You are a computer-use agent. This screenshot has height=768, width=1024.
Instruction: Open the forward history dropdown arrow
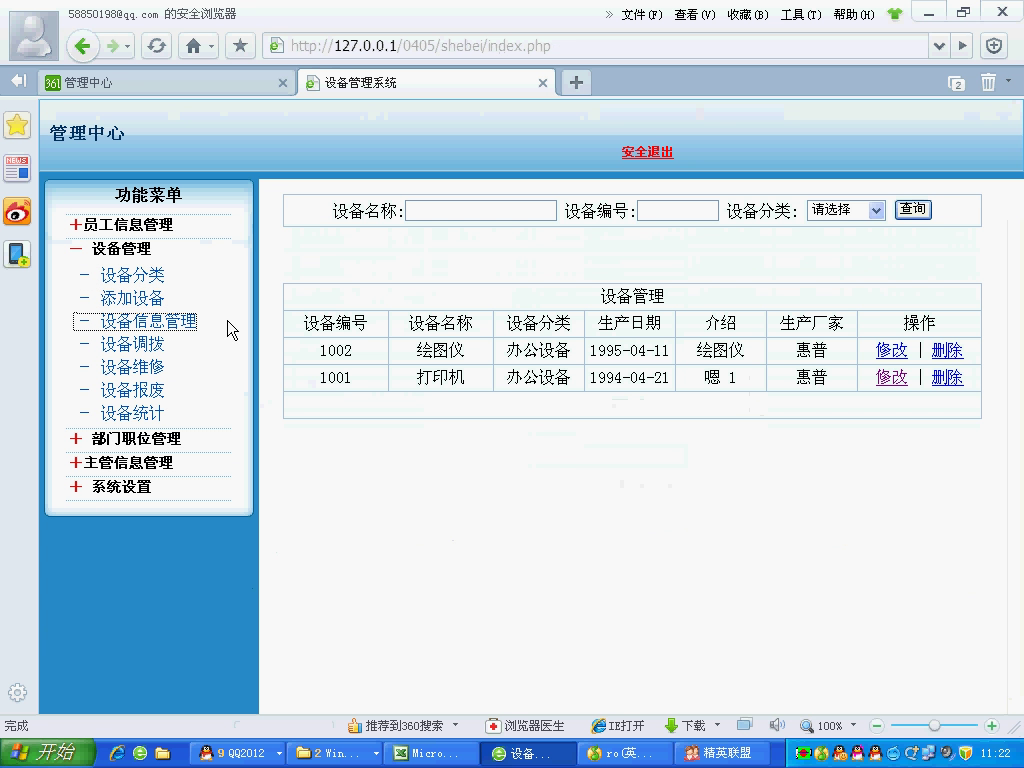[127, 46]
